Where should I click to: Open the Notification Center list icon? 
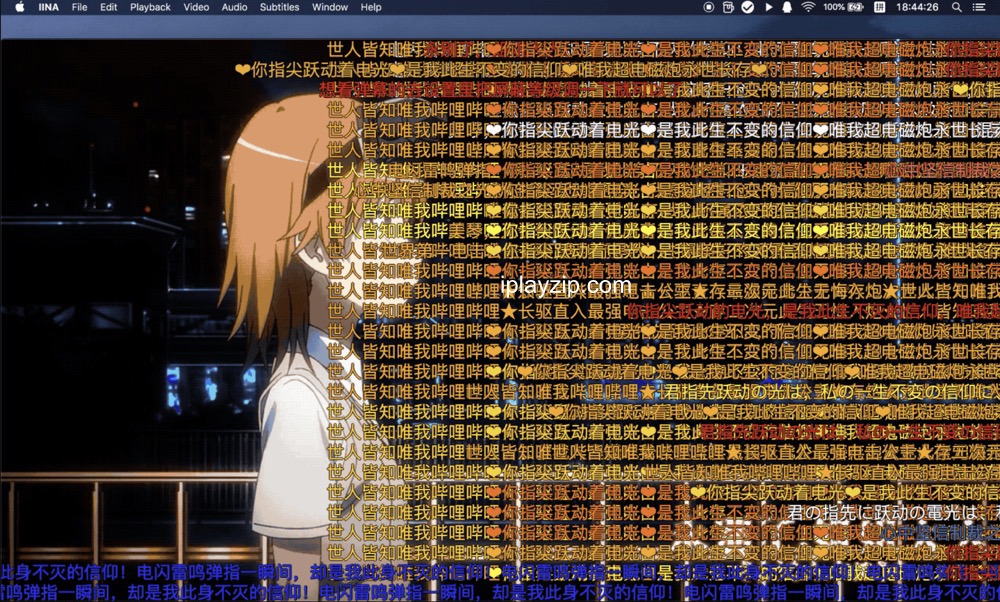click(979, 7)
